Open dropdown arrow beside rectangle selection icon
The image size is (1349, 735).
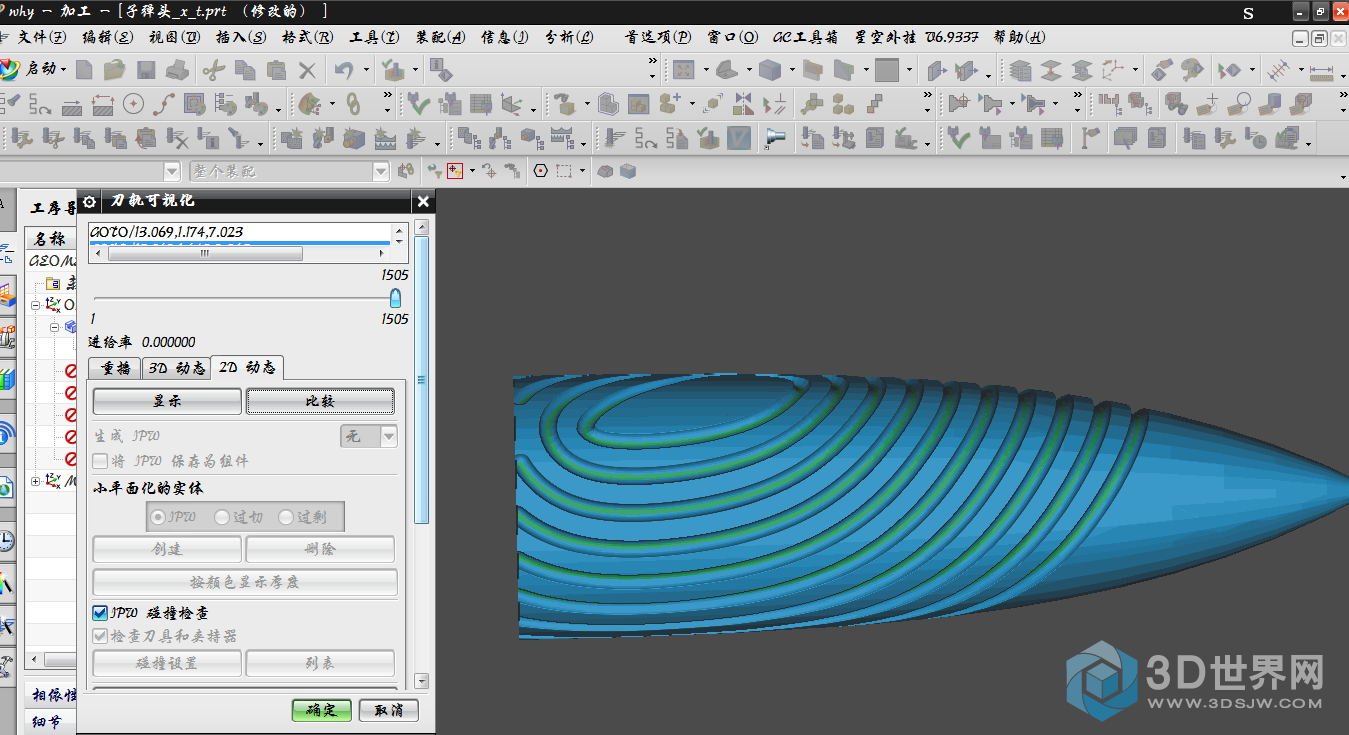pos(583,171)
